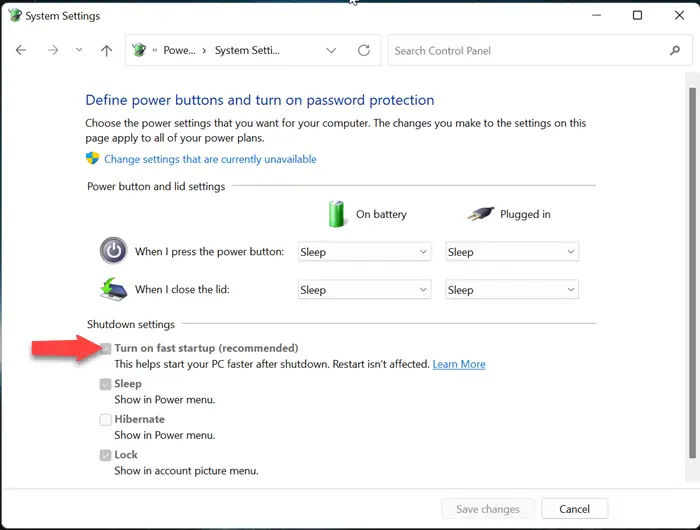Focus the Search Control Panel field
Viewport: 700px width, 530px height.
(525, 51)
